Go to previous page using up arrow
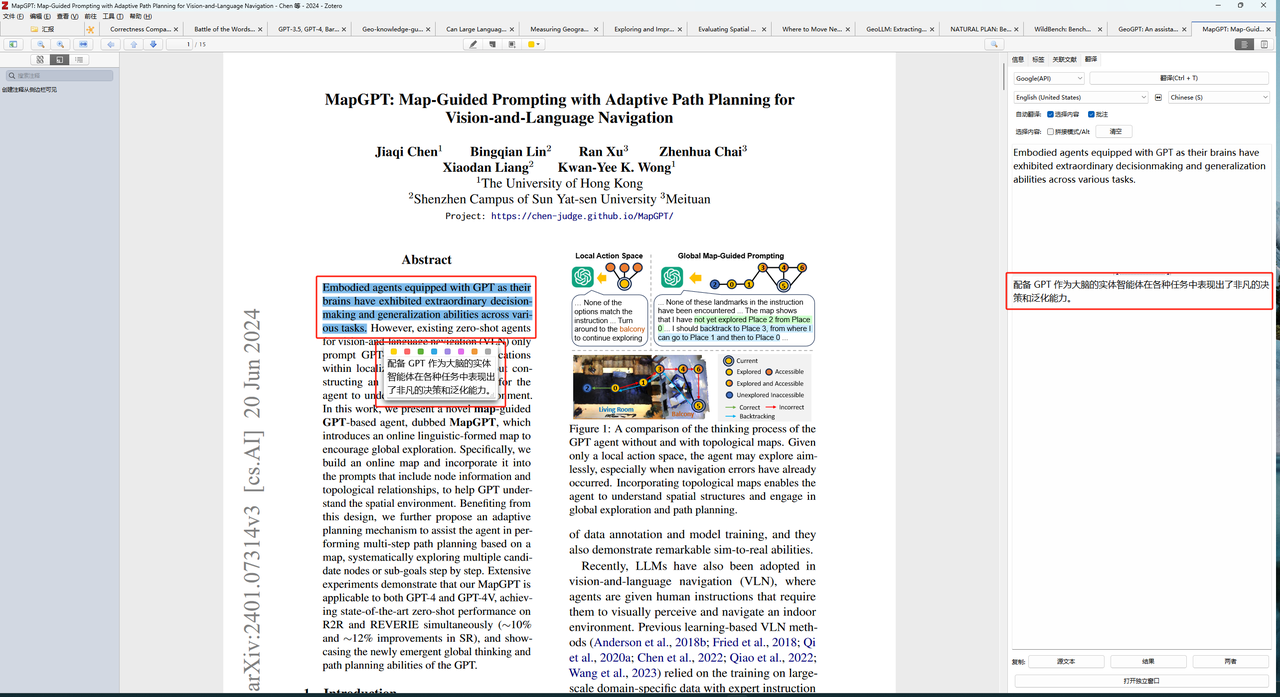Viewport: 1280px width, 697px height. pos(134,44)
